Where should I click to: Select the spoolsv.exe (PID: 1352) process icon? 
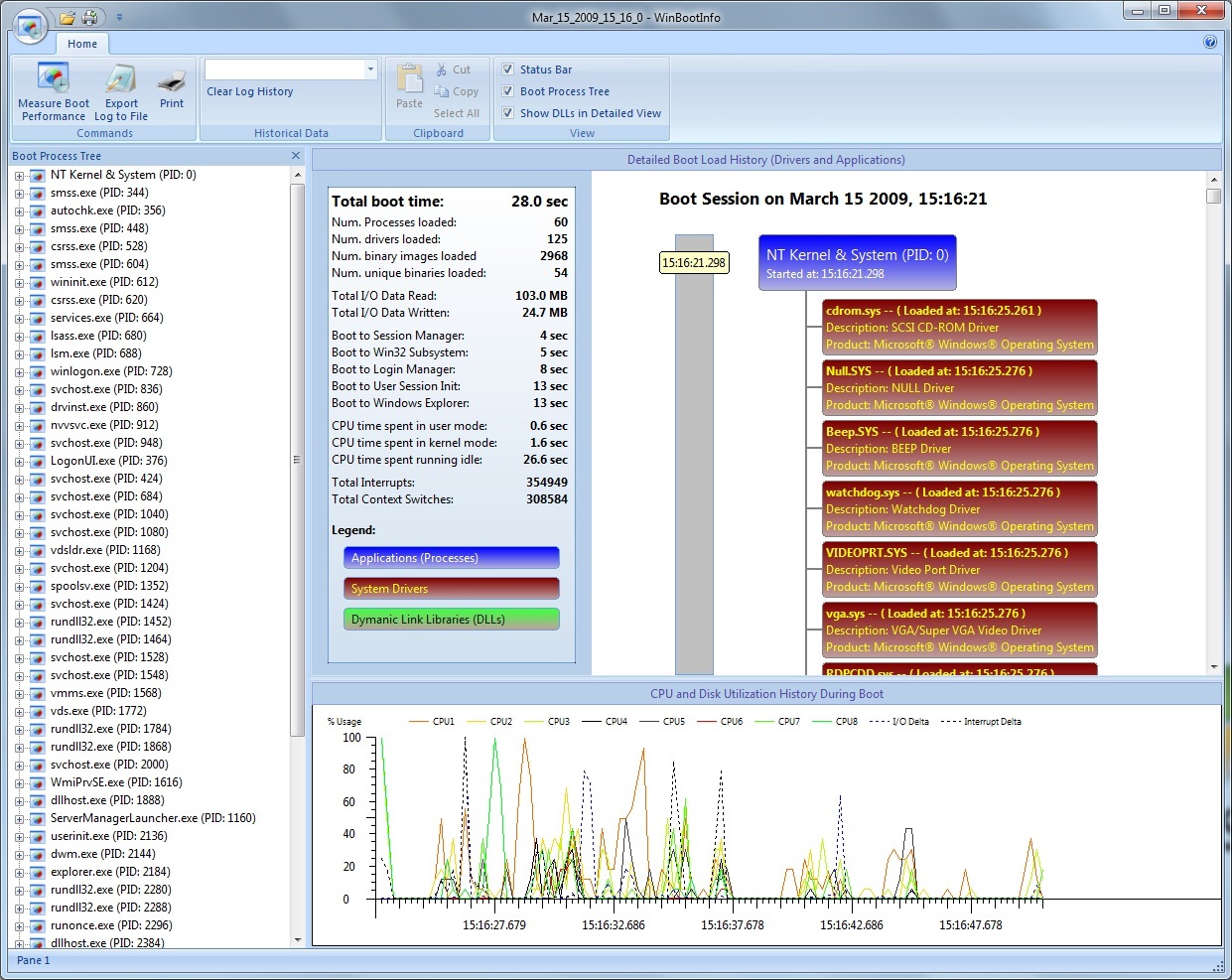(x=38, y=587)
